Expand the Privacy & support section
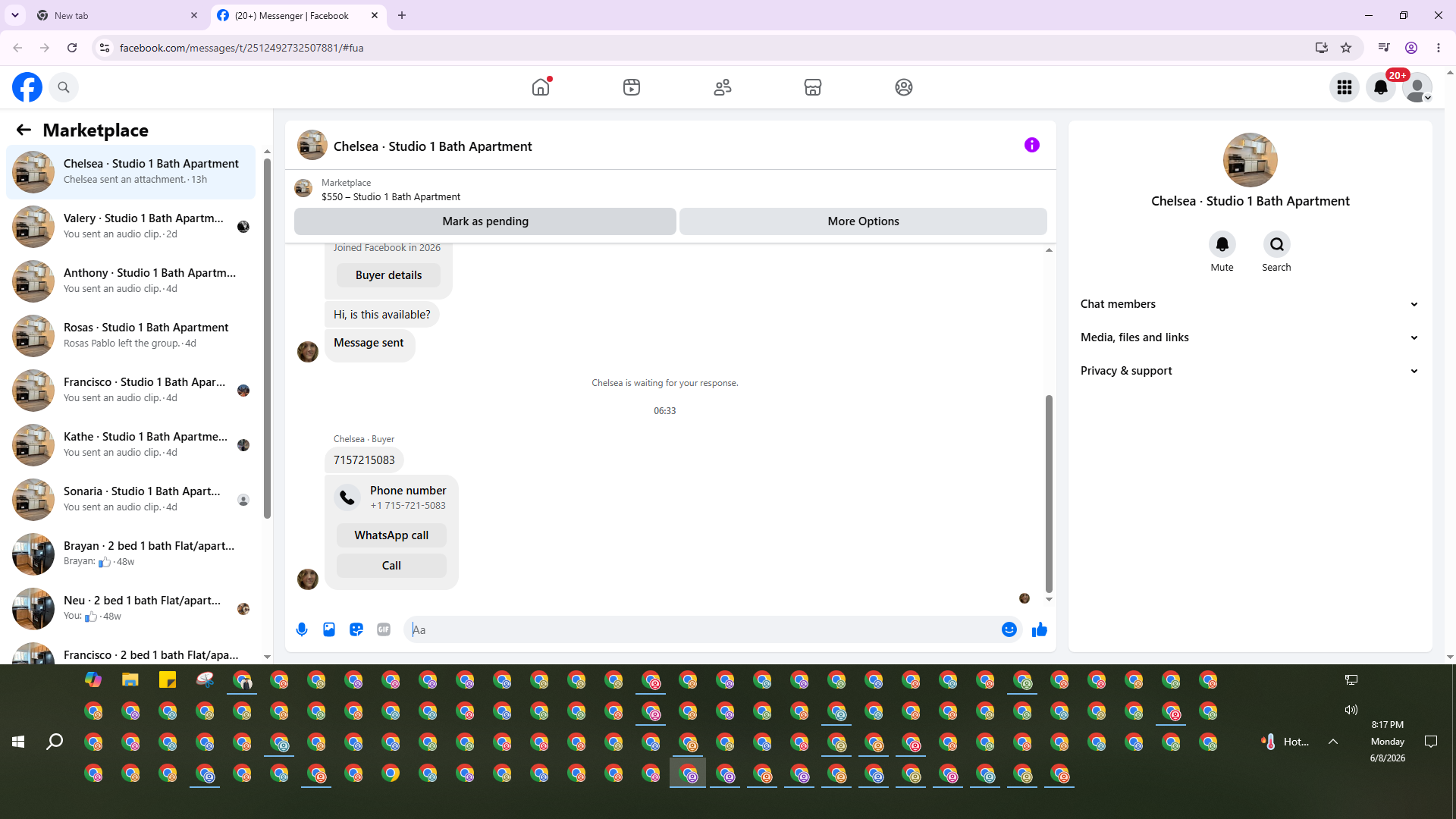 (1250, 371)
